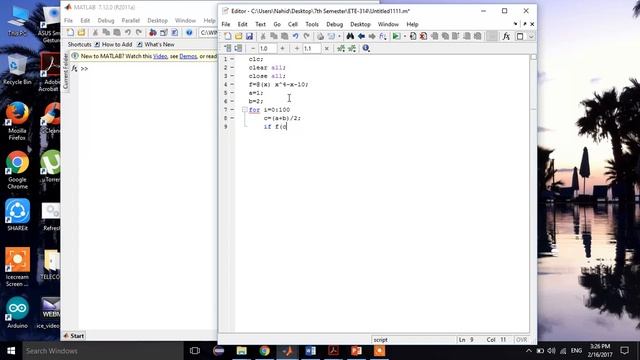The image size is (640, 360).
Task: Save the script with the Editor floppy icon
Action: coord(249,36)
